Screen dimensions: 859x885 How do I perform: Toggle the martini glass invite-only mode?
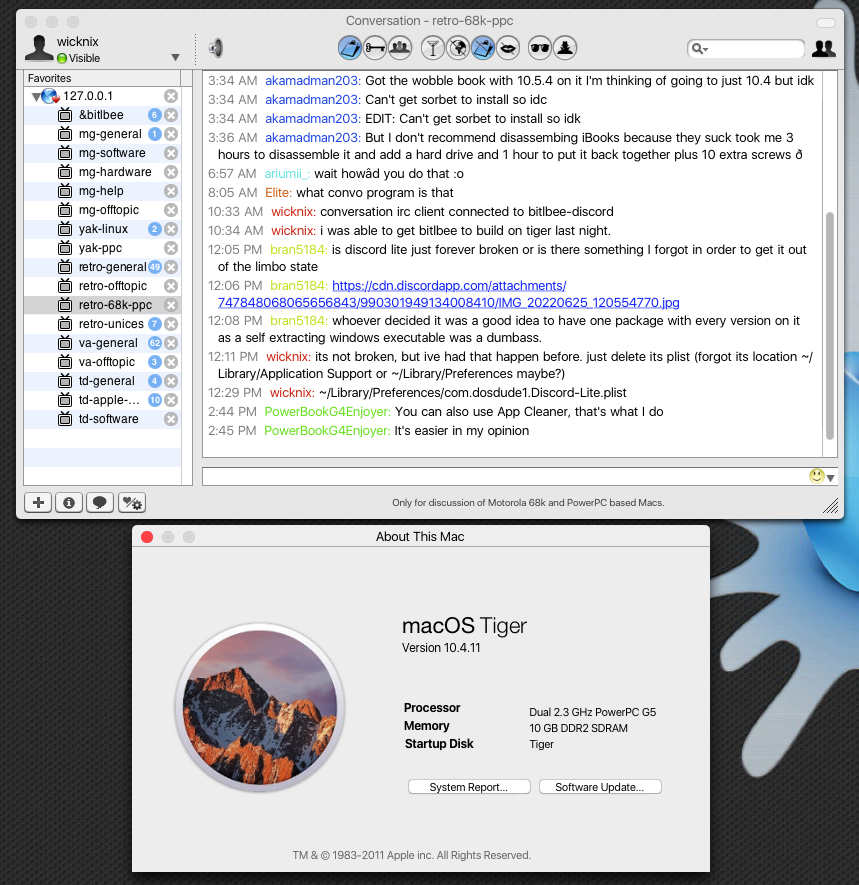[433, 48]
